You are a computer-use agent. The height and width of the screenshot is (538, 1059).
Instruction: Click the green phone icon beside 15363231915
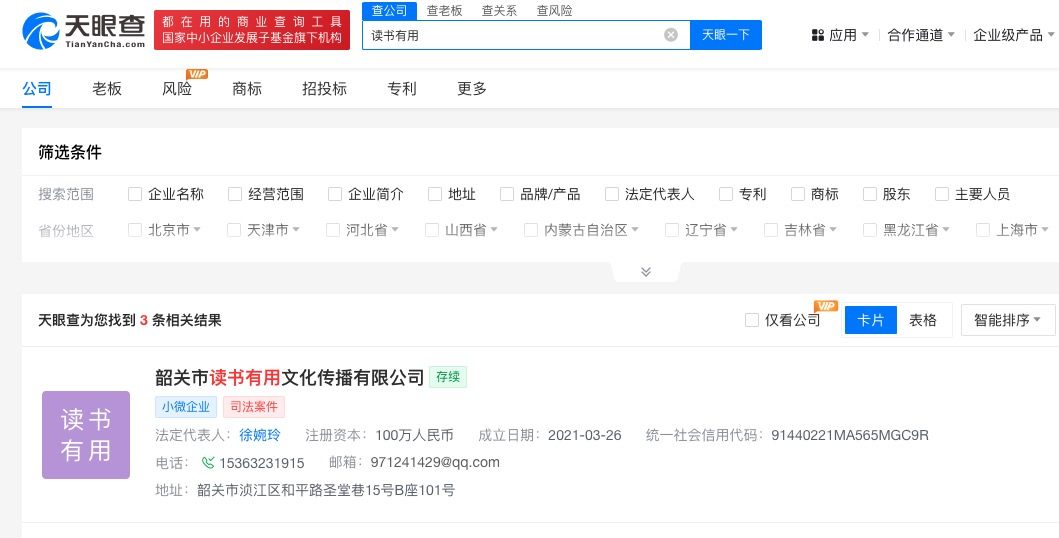pyautogui.click(x=208, y=463)
